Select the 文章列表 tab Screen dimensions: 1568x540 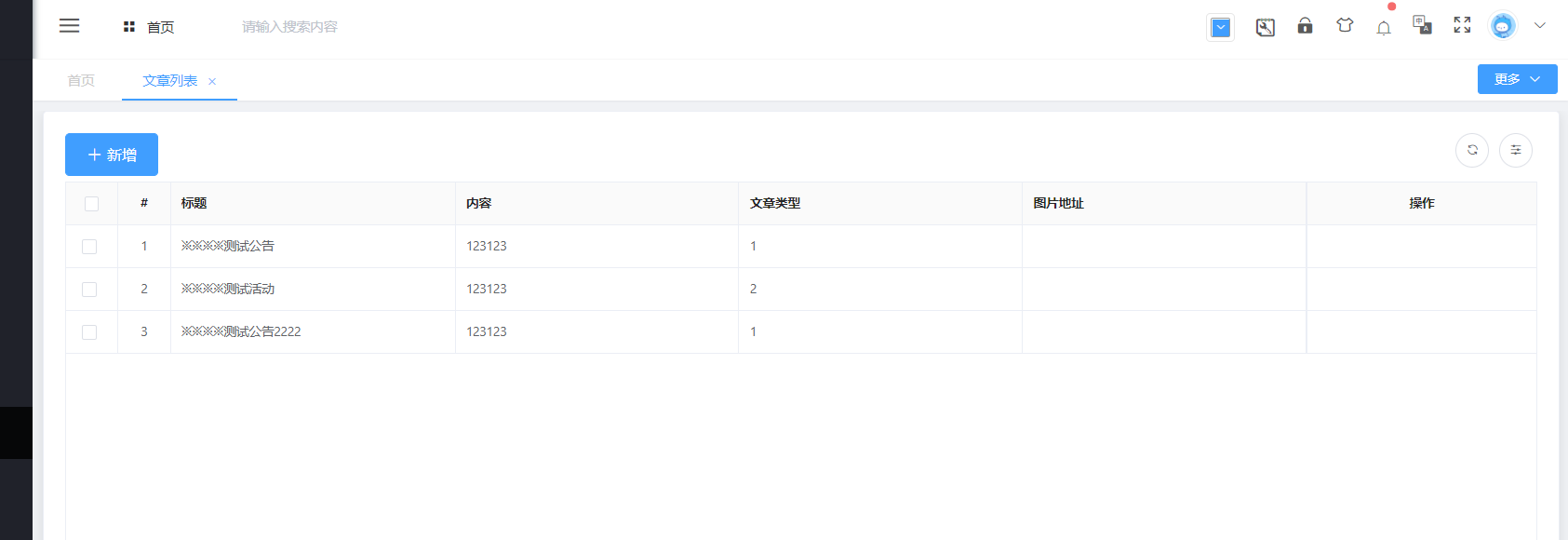pyautogui.click(x=169, y=81)
